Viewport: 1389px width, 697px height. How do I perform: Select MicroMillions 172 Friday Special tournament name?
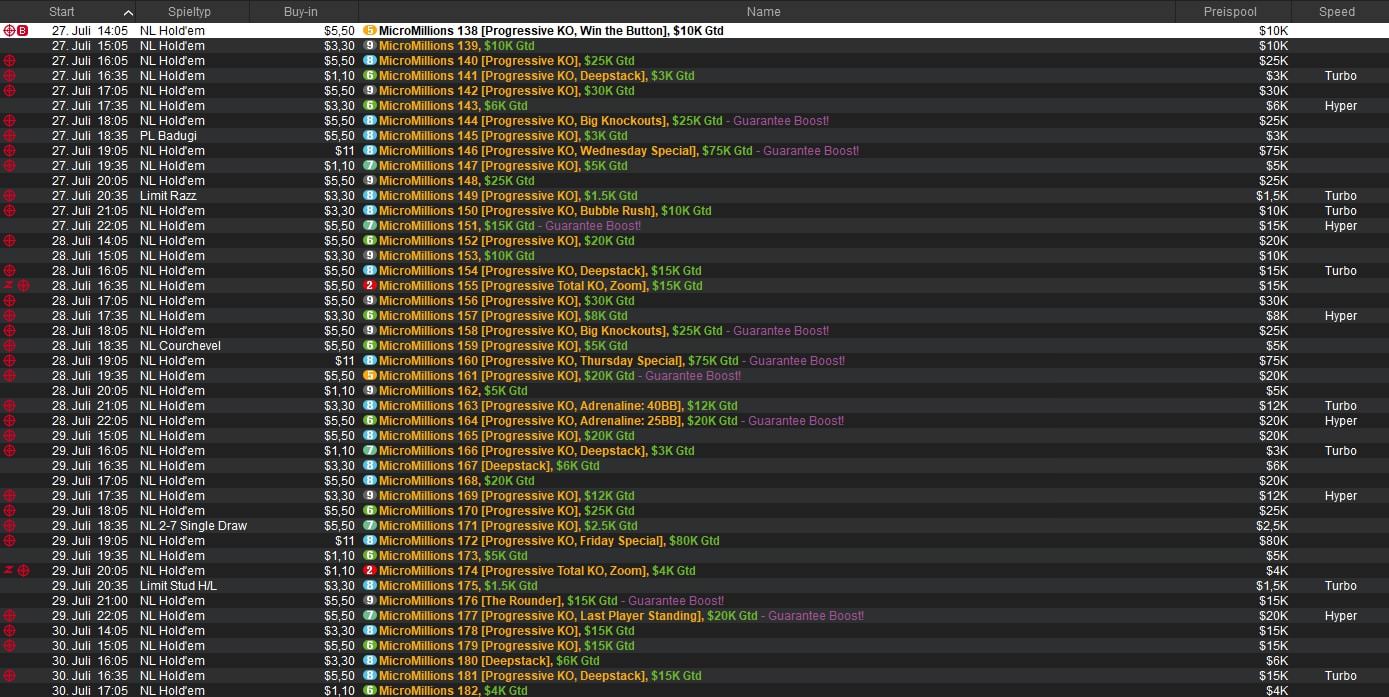522,541
